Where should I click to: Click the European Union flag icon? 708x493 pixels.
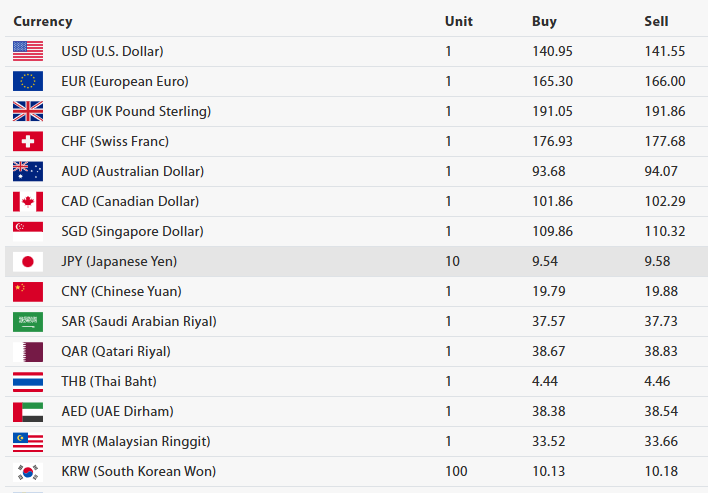(28, 81)
